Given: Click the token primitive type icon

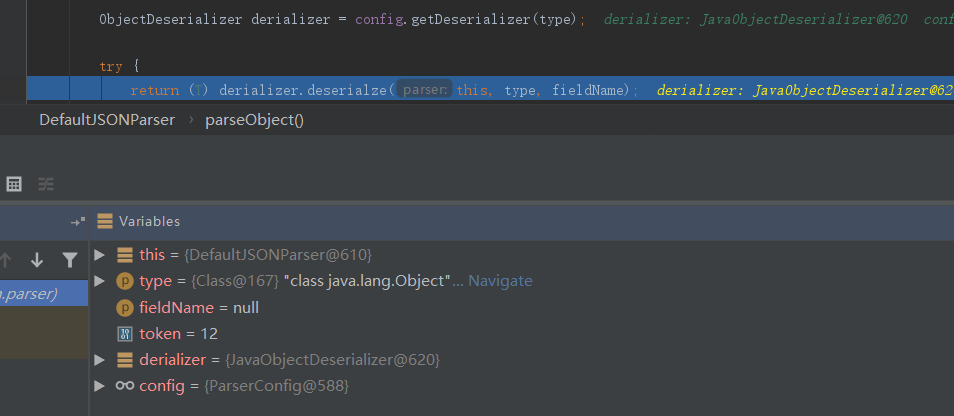Looking at the screenshot, I should click(x=125, y=333).
